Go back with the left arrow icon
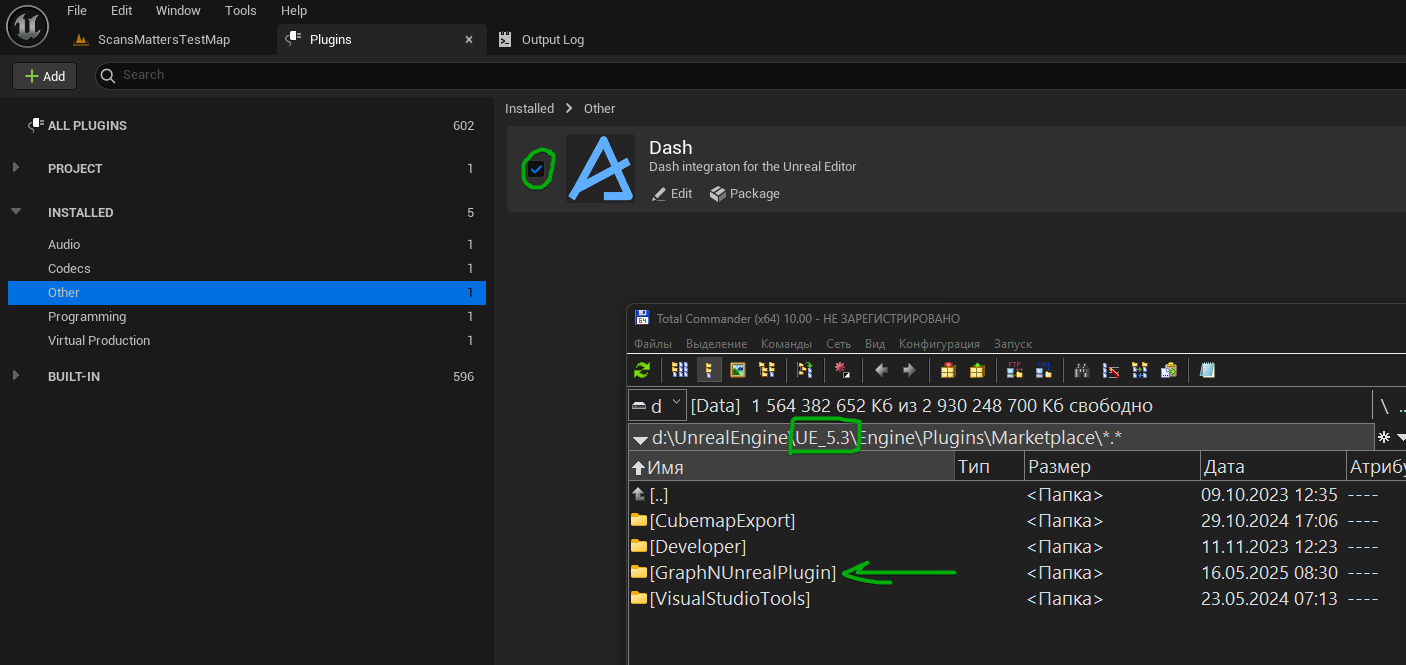 pos(881,370)
